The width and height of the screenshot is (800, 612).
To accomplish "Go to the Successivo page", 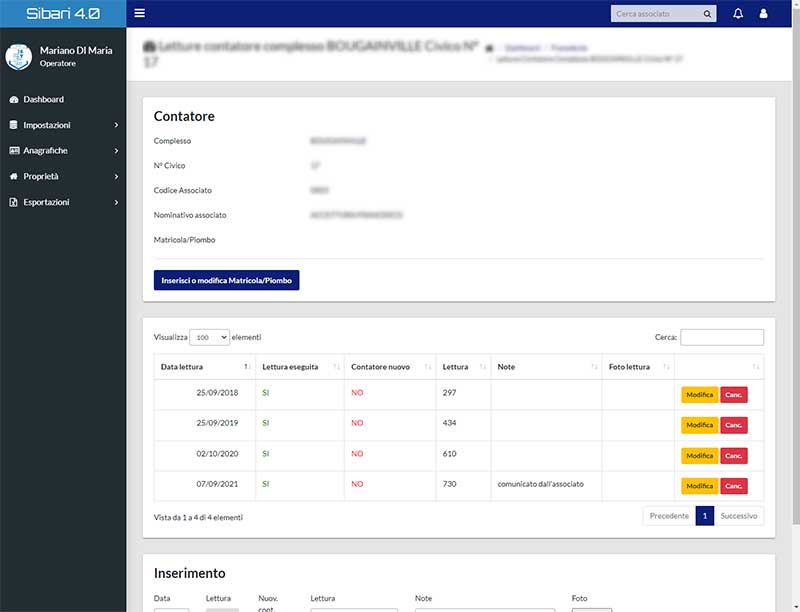I will point(739,516).
